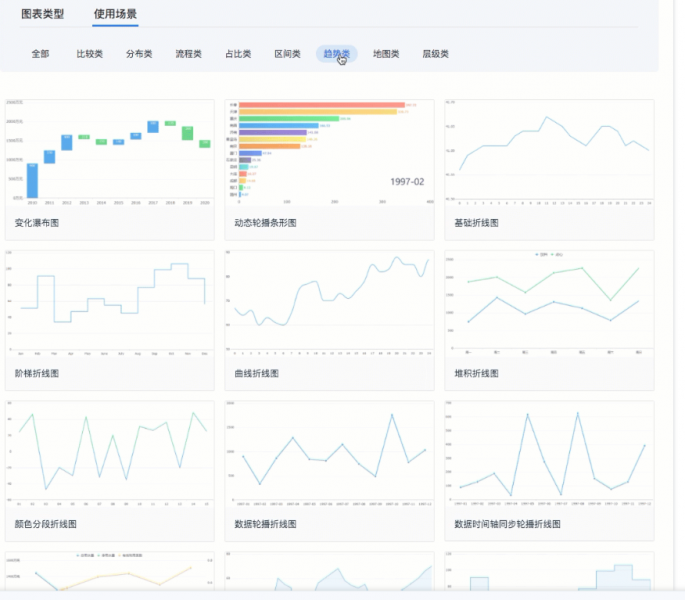685x600 pixels.
Task: Switch to the 图表类型 tab
Action: [43, 14]
